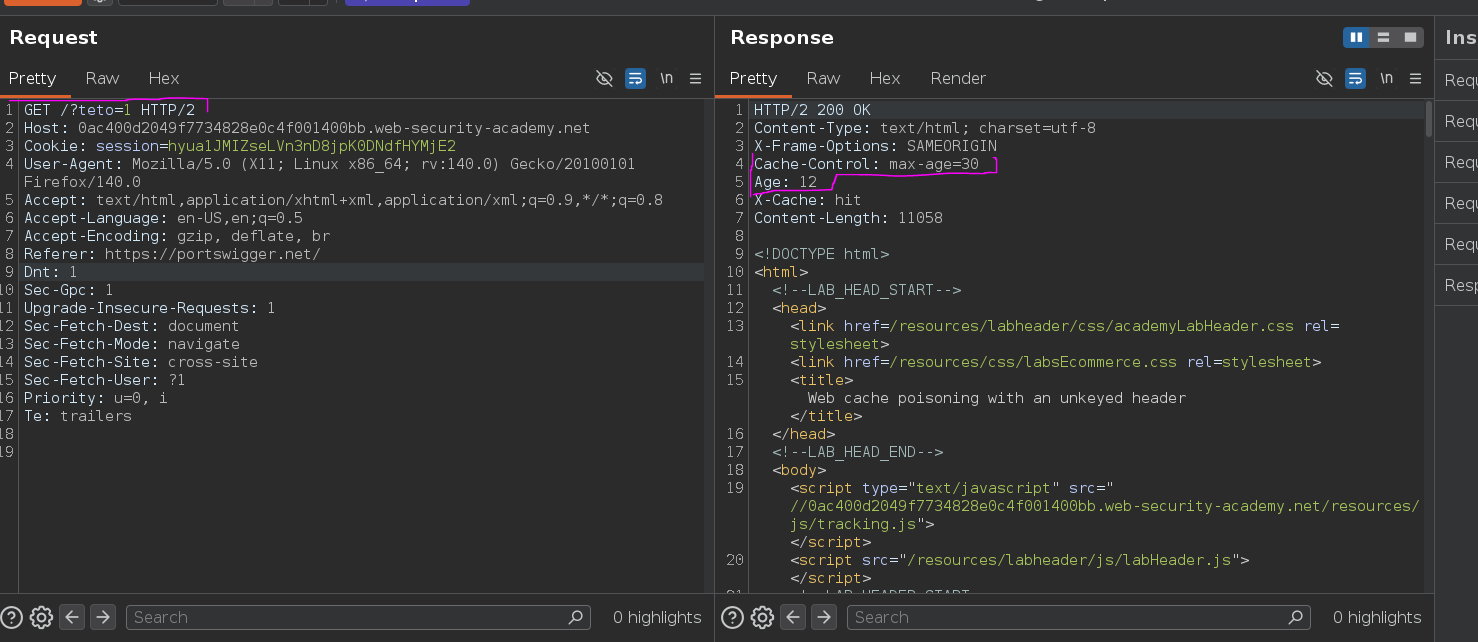
Task: Open Response search help icon
Action: pyautogui.click(x=733, y=617)
